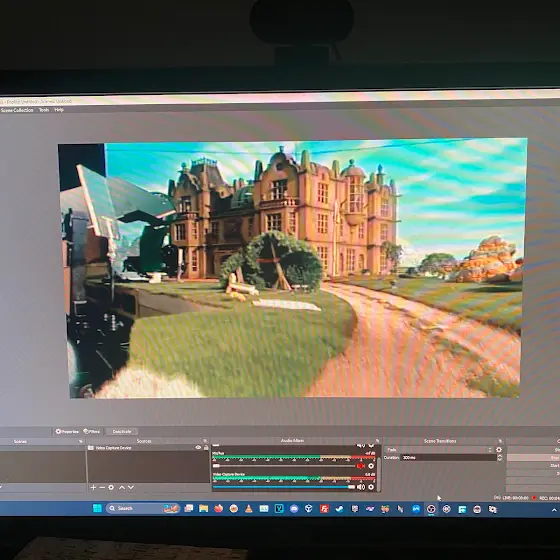Open the Fade transition dropdown

click(439, 450)
